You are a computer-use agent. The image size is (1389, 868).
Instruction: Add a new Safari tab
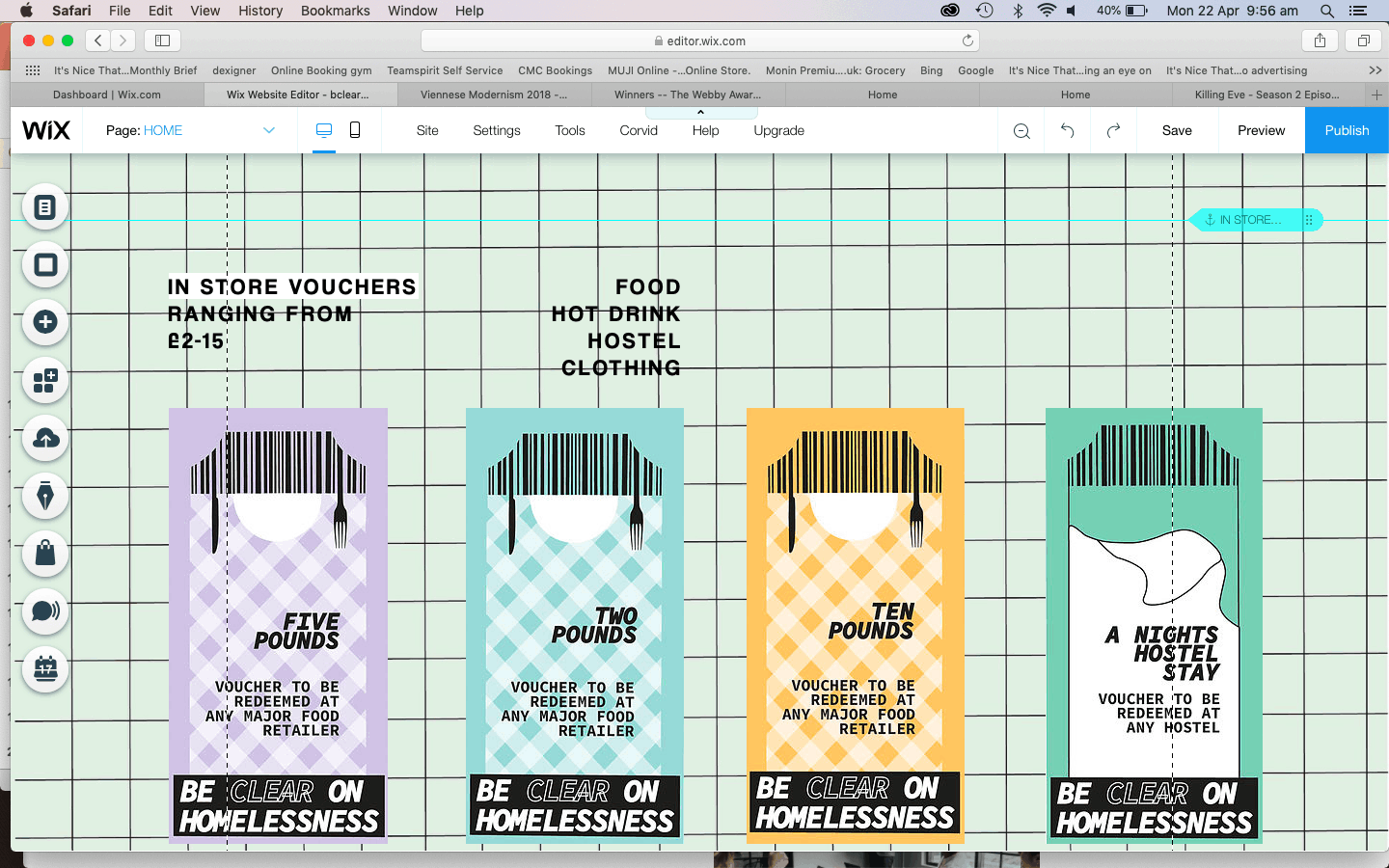(x=1376, y=95)
